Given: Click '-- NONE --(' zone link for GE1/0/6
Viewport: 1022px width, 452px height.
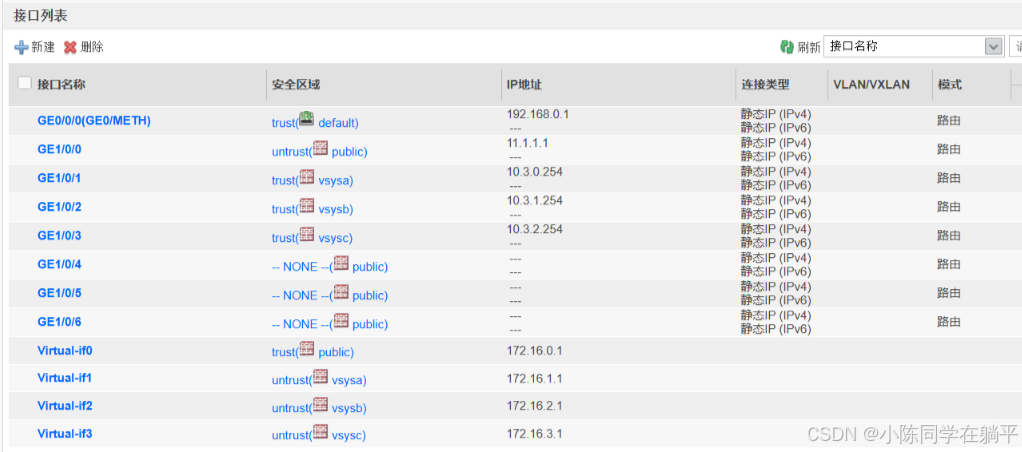Looking at the screenshot, I should [302, 324].
